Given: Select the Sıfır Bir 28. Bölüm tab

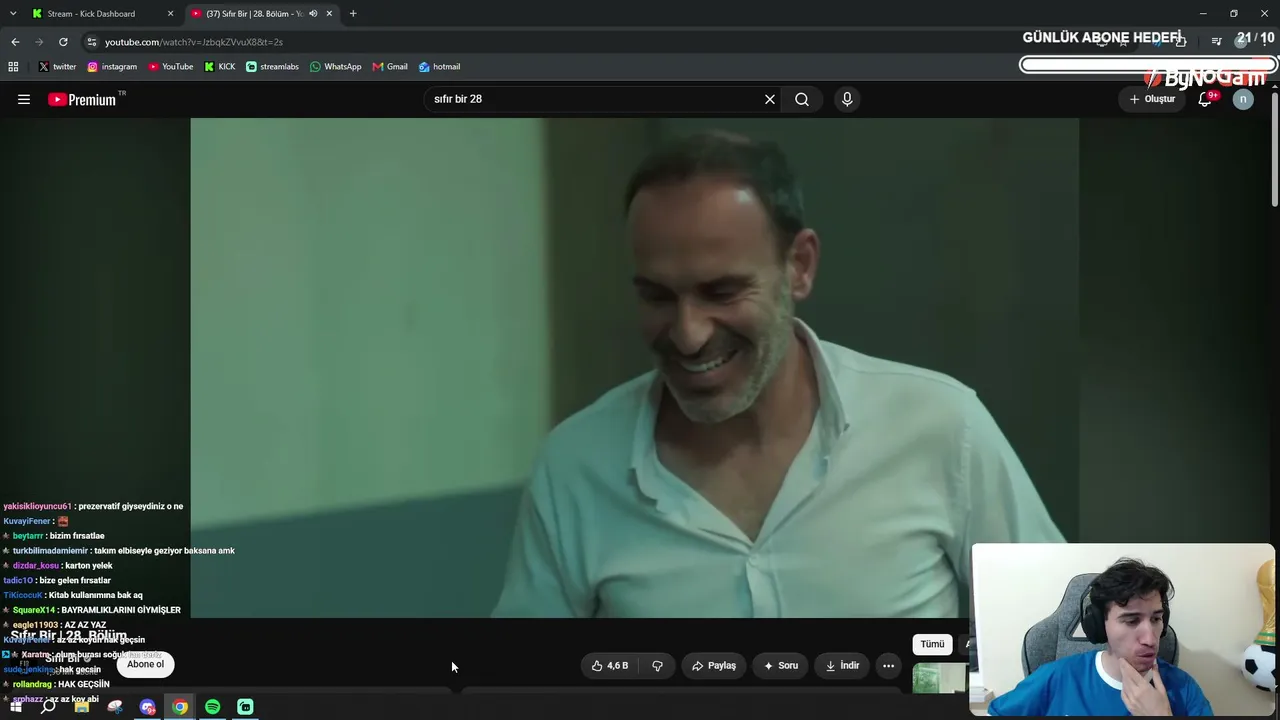Looking at the screenshot, I should tap(253, 14).
